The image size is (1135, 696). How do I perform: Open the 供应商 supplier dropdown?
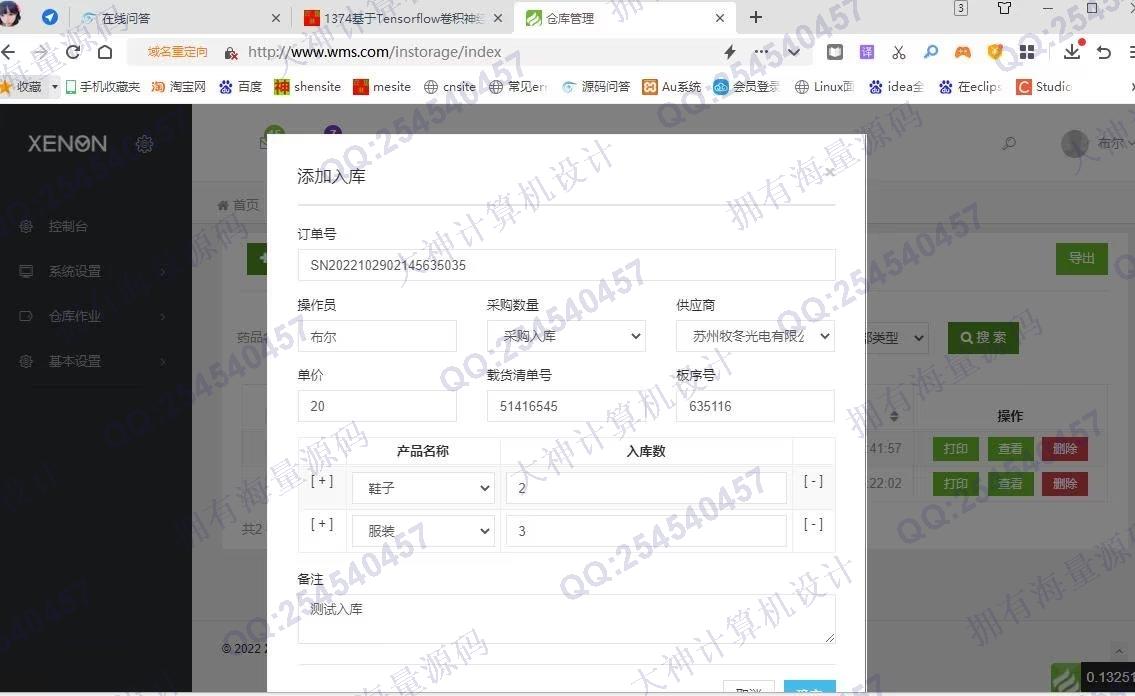755,336
